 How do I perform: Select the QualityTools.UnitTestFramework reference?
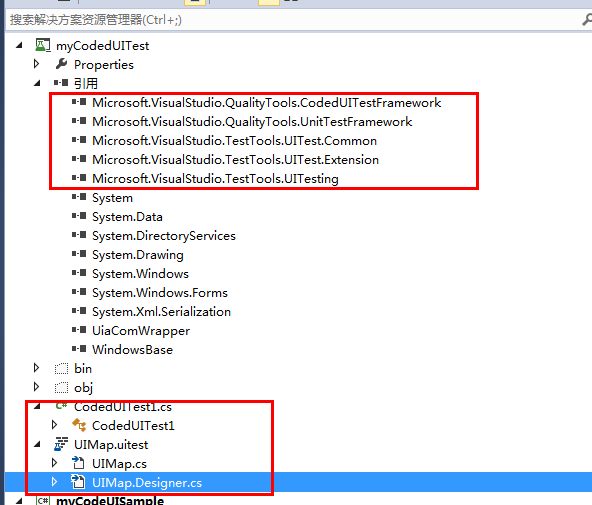252,122
